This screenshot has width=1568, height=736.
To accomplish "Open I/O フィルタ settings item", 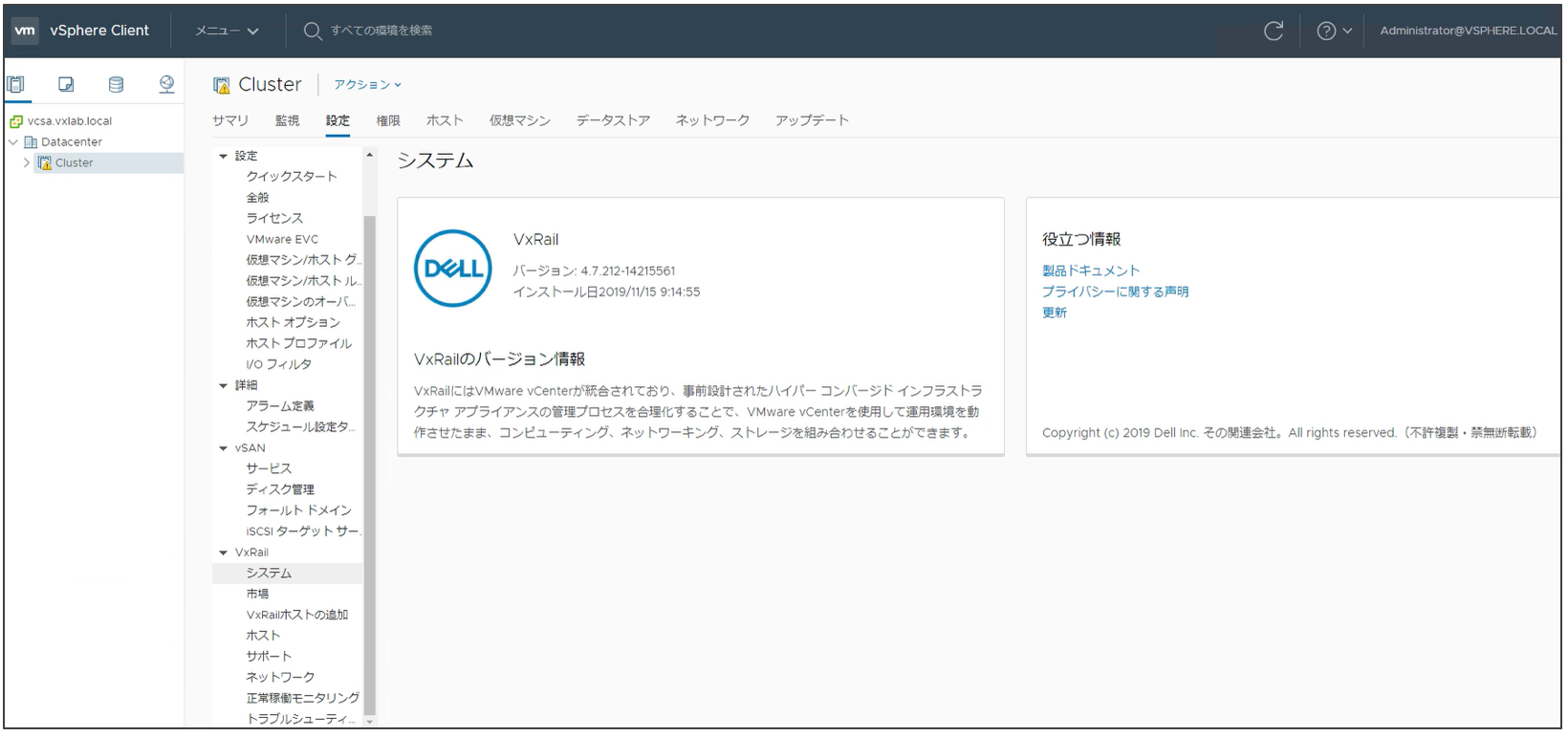I will tap(278, 364).
